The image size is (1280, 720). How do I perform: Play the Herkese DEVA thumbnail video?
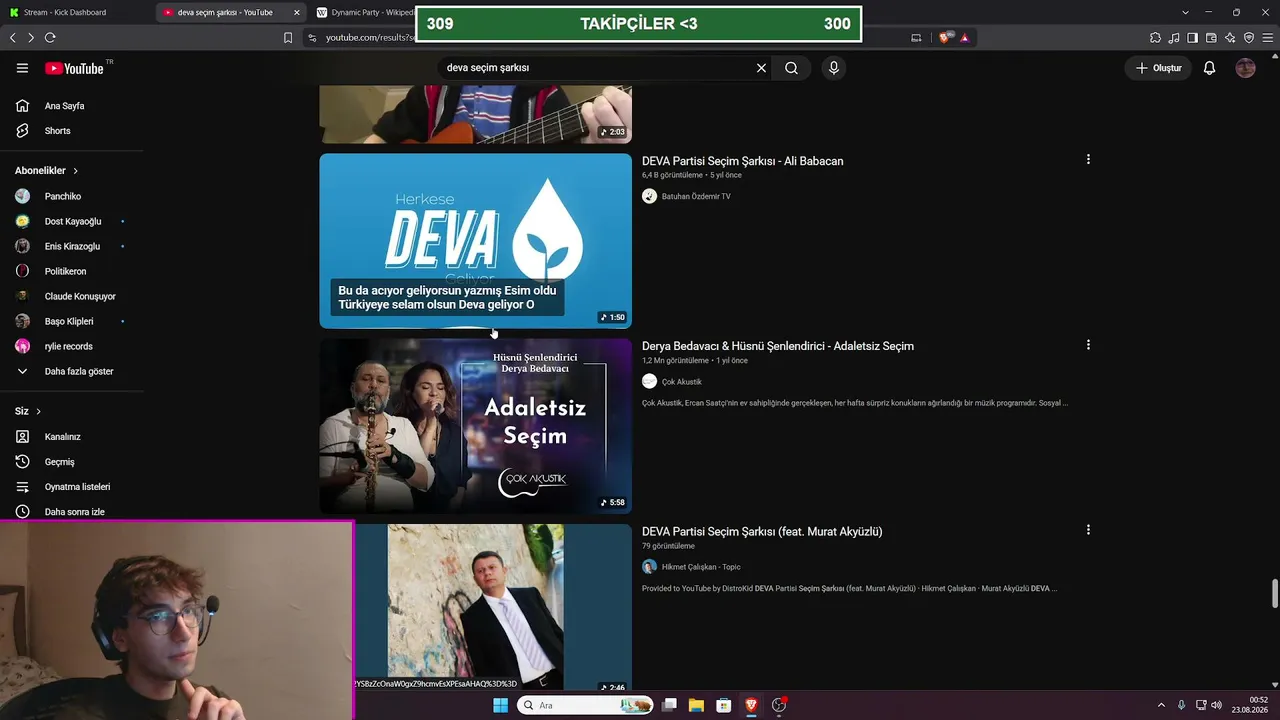click(x=476, y=241)
